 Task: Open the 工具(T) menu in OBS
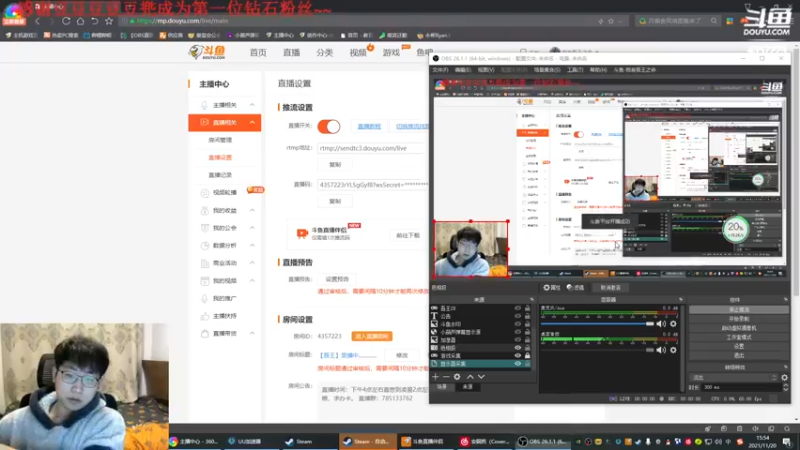pyautogui.click(x=575, y=70)
